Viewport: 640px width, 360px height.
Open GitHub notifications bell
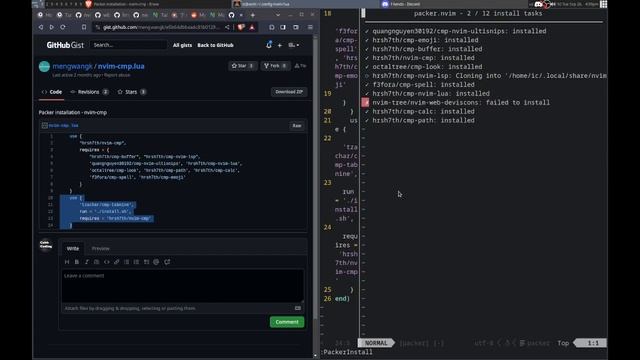point(269,45)
